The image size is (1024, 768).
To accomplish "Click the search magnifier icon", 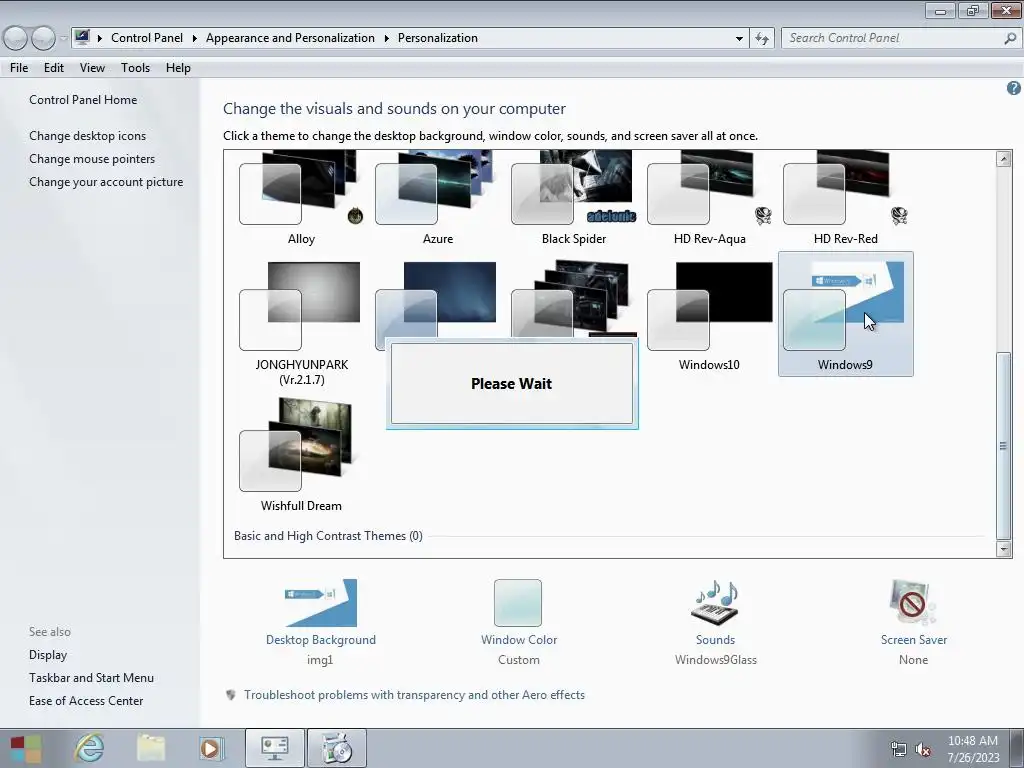I will (x=1010, y=39).
